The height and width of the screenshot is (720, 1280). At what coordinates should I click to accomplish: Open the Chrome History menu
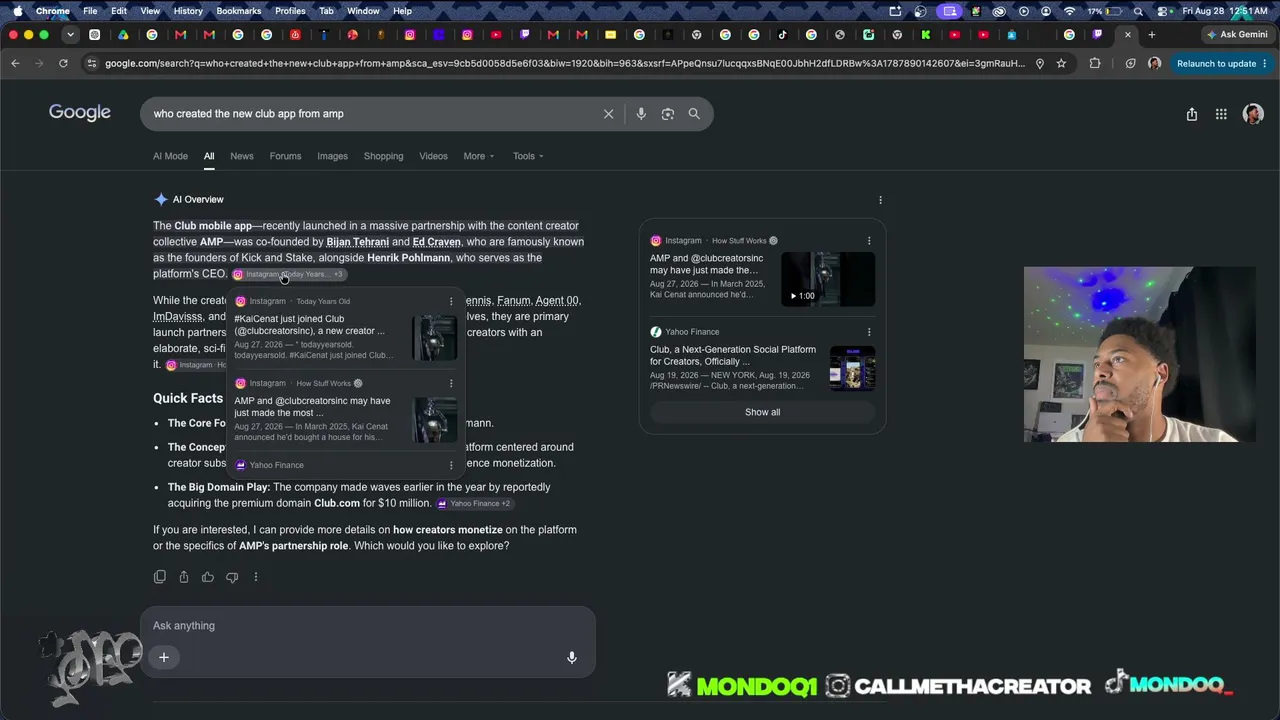click(188, 11)
